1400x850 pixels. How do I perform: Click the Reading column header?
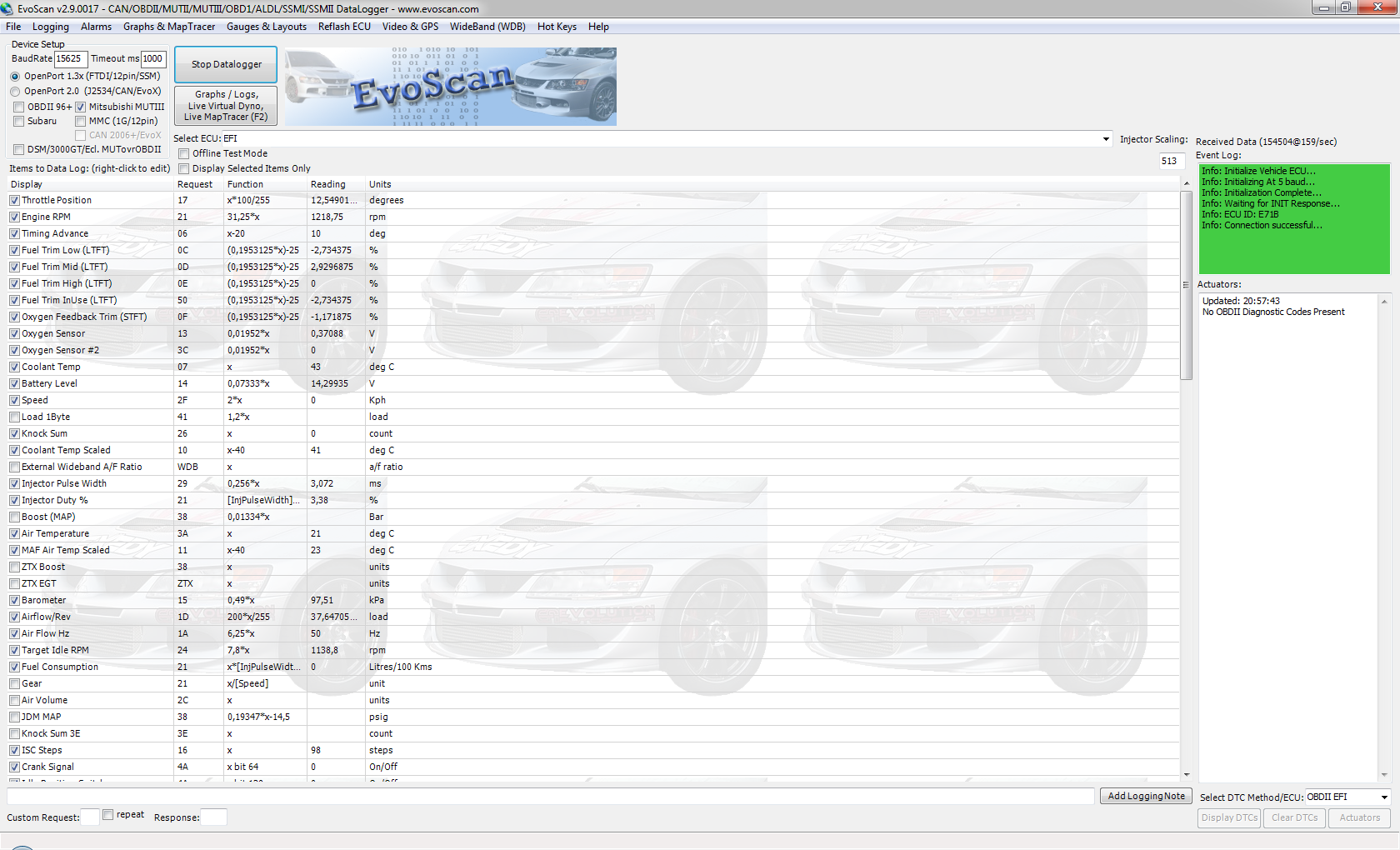[336, 184]
